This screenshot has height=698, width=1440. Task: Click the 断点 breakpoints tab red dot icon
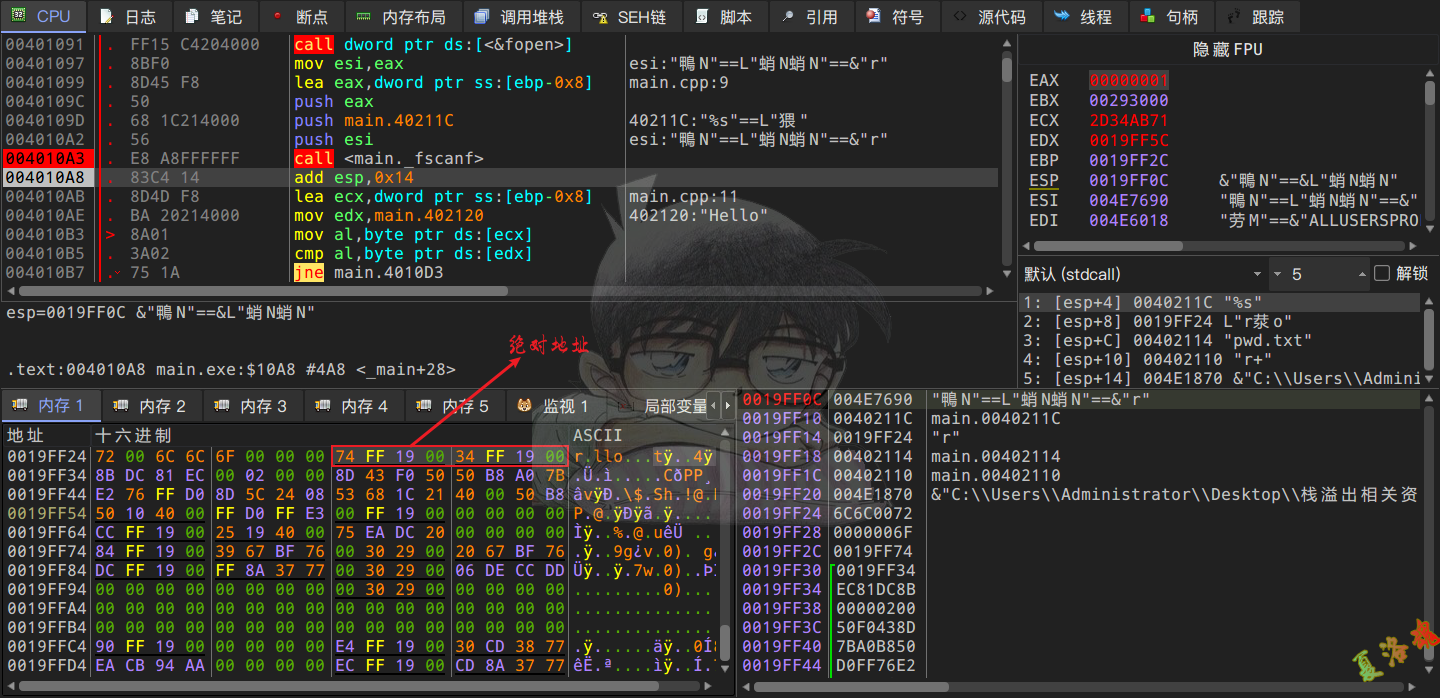(x=277, y=17)
